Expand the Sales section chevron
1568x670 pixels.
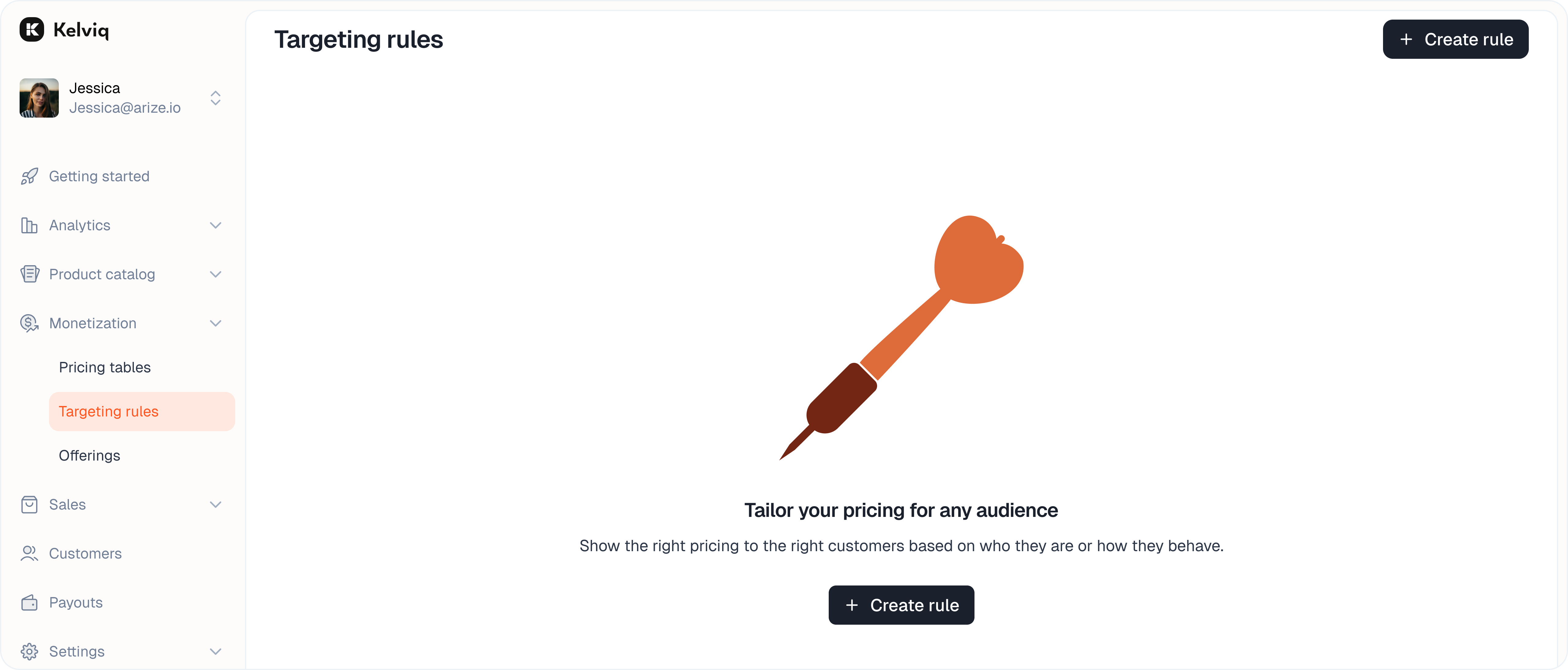click(216, 504)
